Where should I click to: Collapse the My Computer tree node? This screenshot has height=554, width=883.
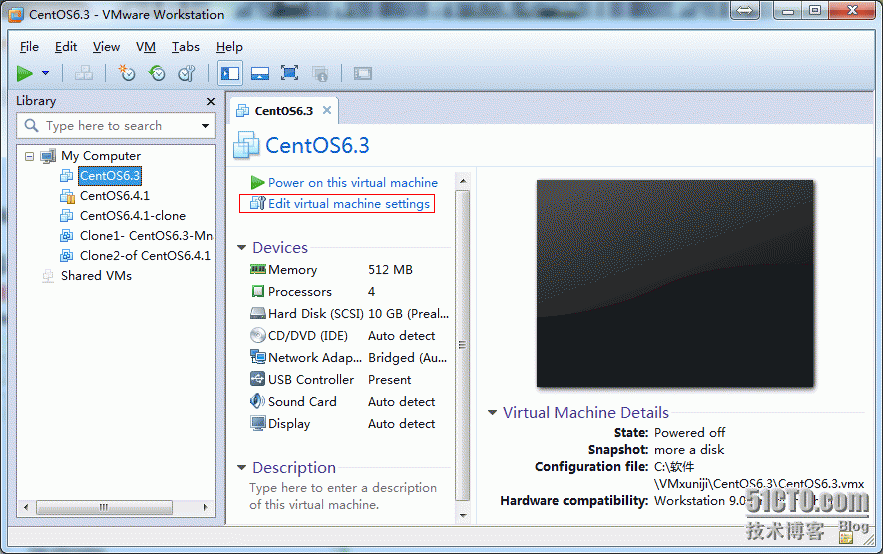coord(29,156)
